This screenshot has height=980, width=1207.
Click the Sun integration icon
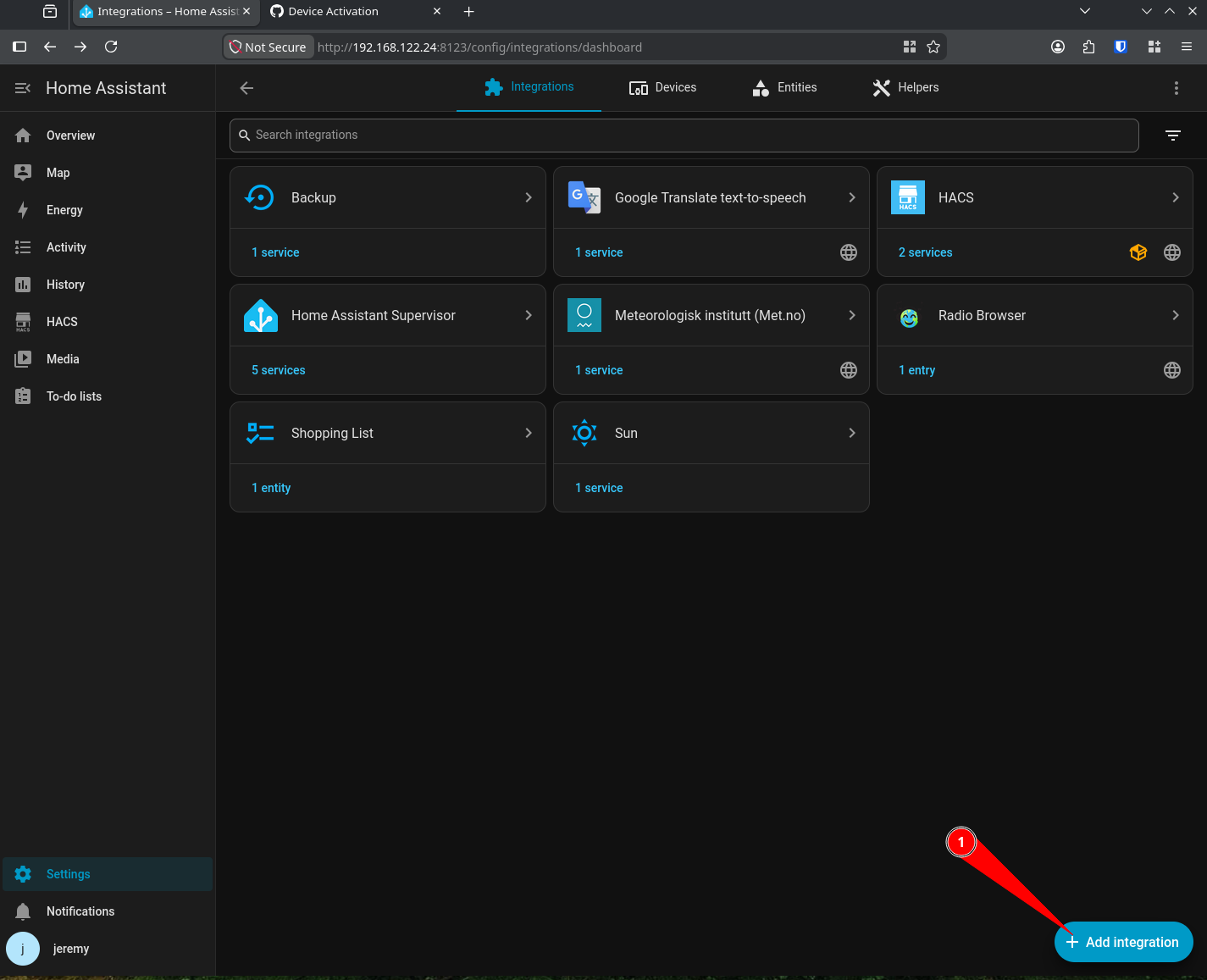coord(584,433)
